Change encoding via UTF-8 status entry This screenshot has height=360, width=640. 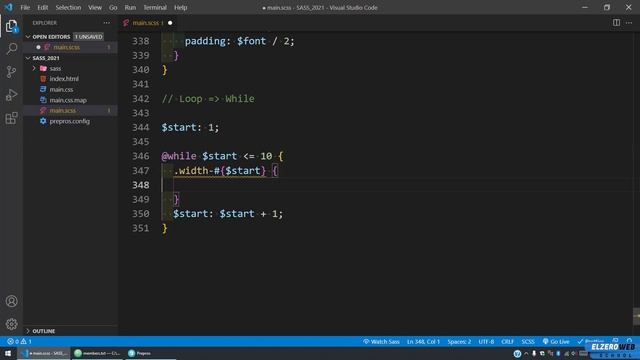pos(486,341)
